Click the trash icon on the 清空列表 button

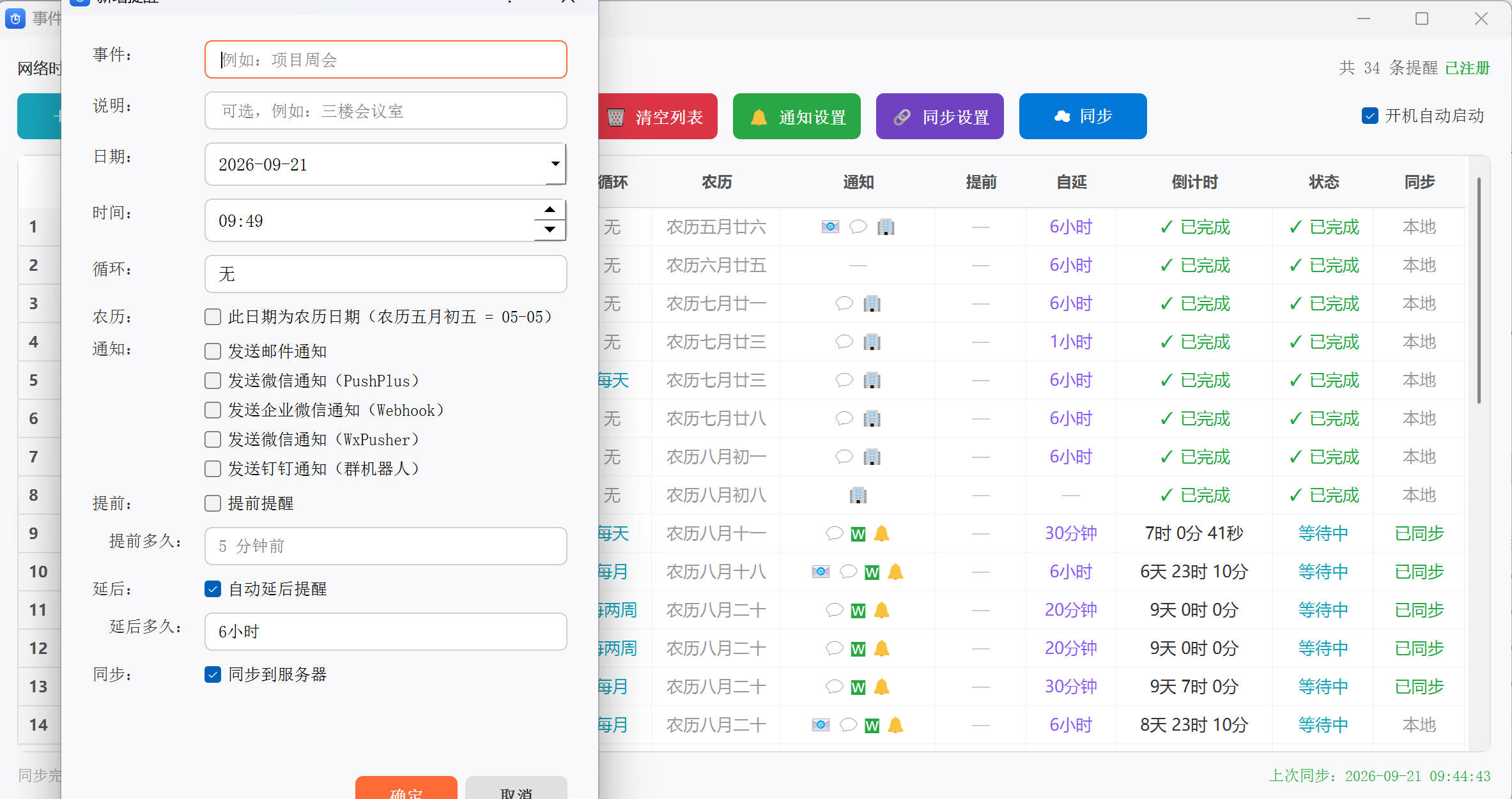[x=615, y=117]
